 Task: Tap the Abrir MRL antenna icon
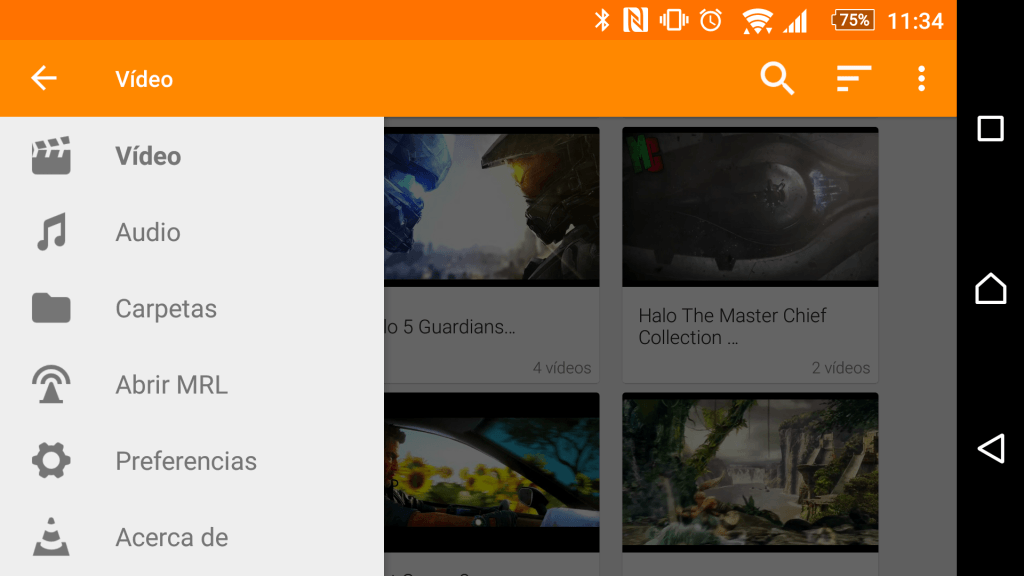50,384
